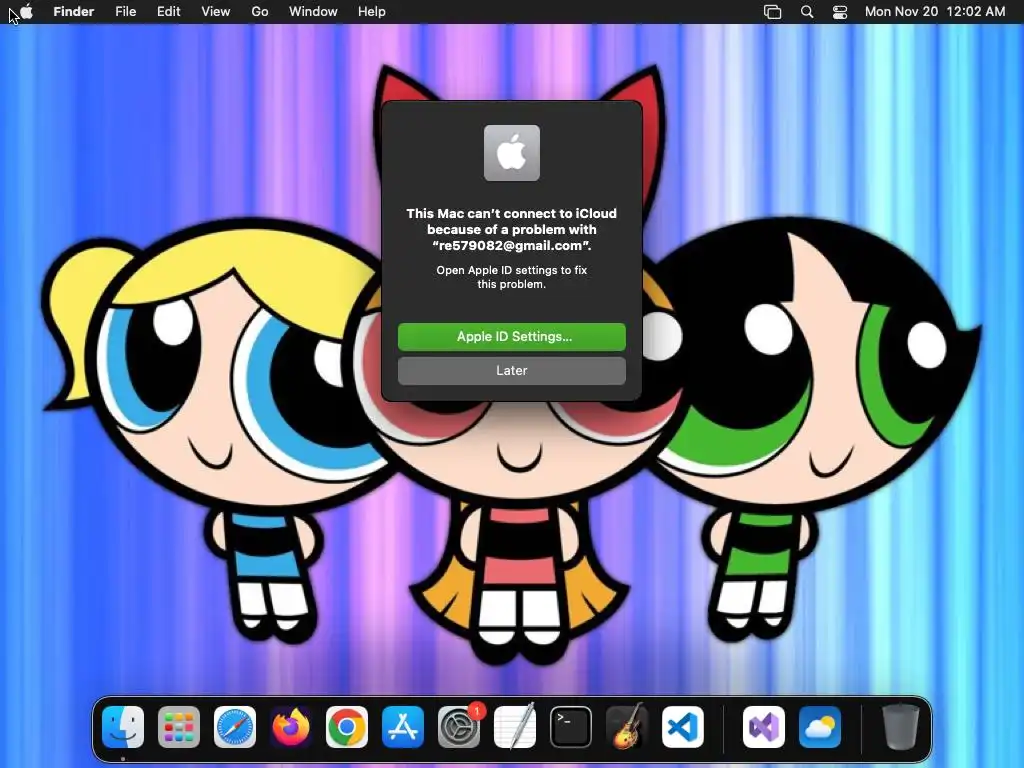Viewport: 1024px width, 768px height.
Task: Open the Trash in the Dock
Action: point(901,726)
